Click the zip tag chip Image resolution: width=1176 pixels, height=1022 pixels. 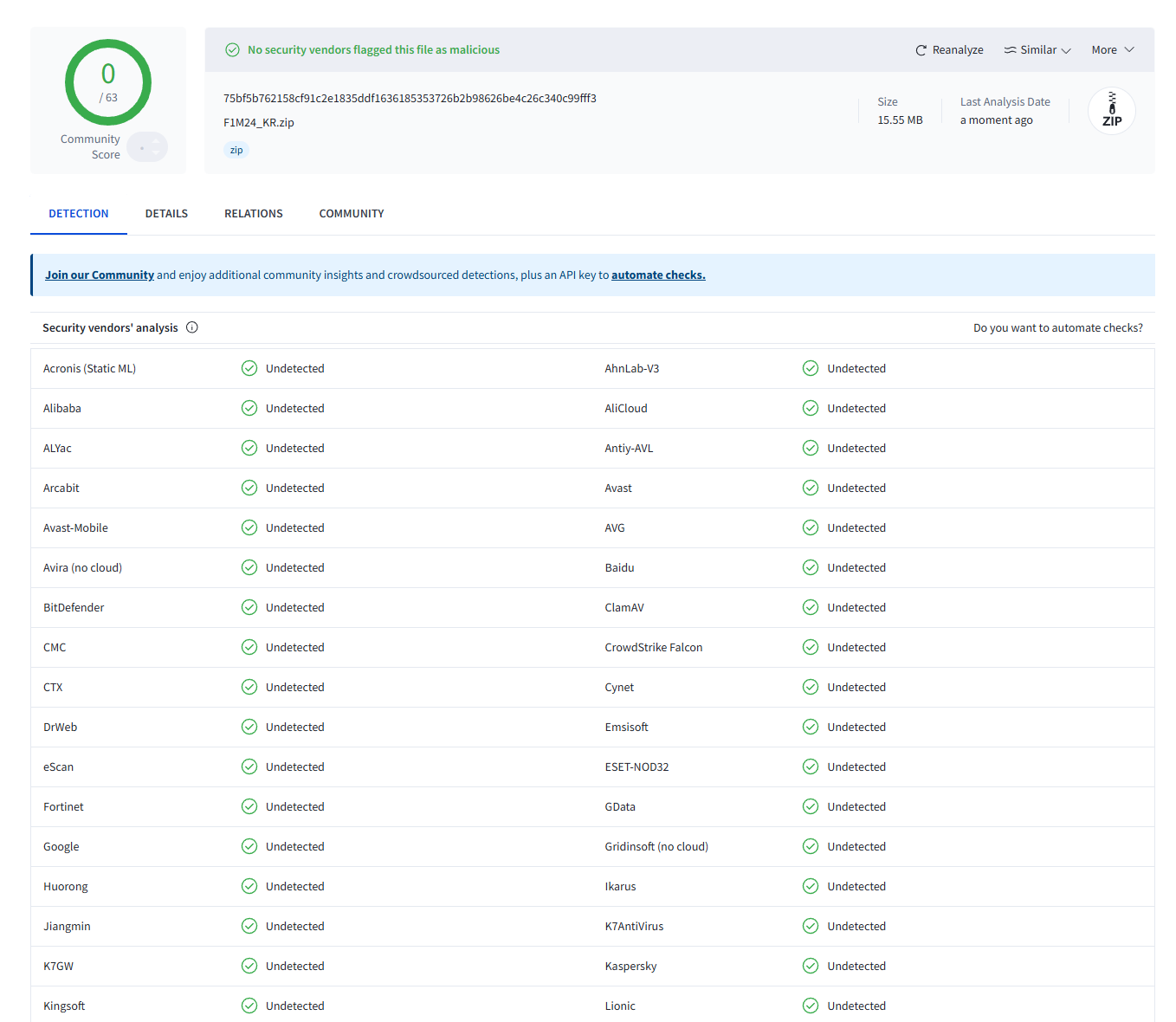coord(236,150)
